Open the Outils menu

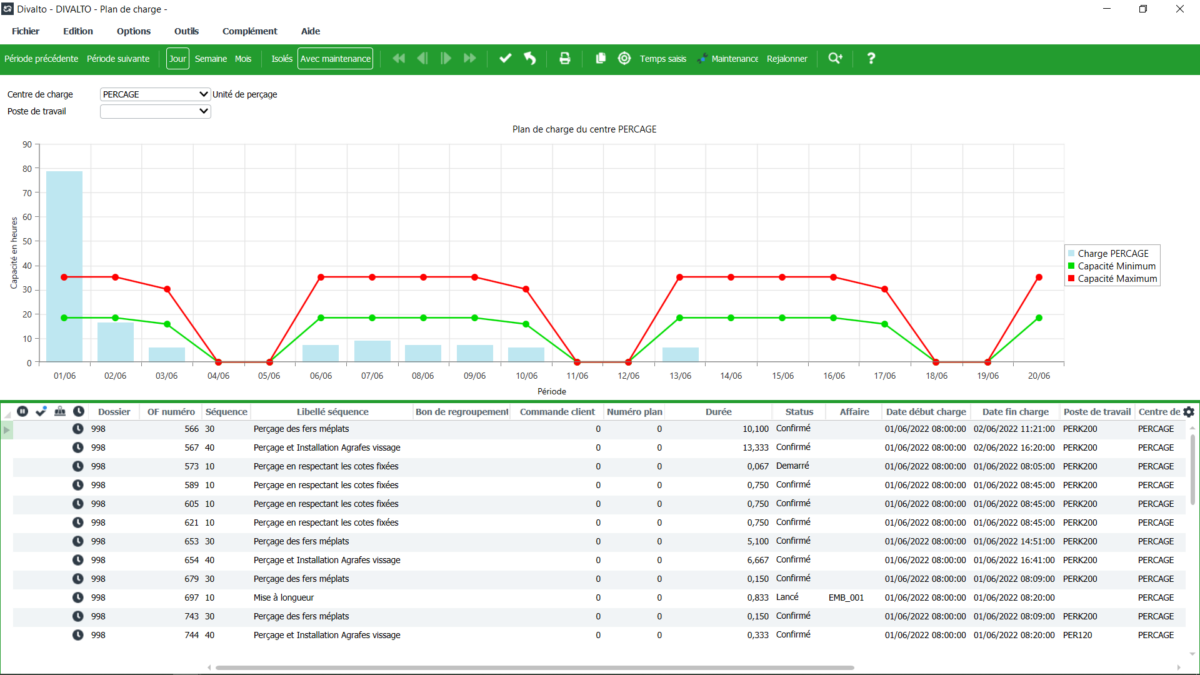[x=186, y=31]
